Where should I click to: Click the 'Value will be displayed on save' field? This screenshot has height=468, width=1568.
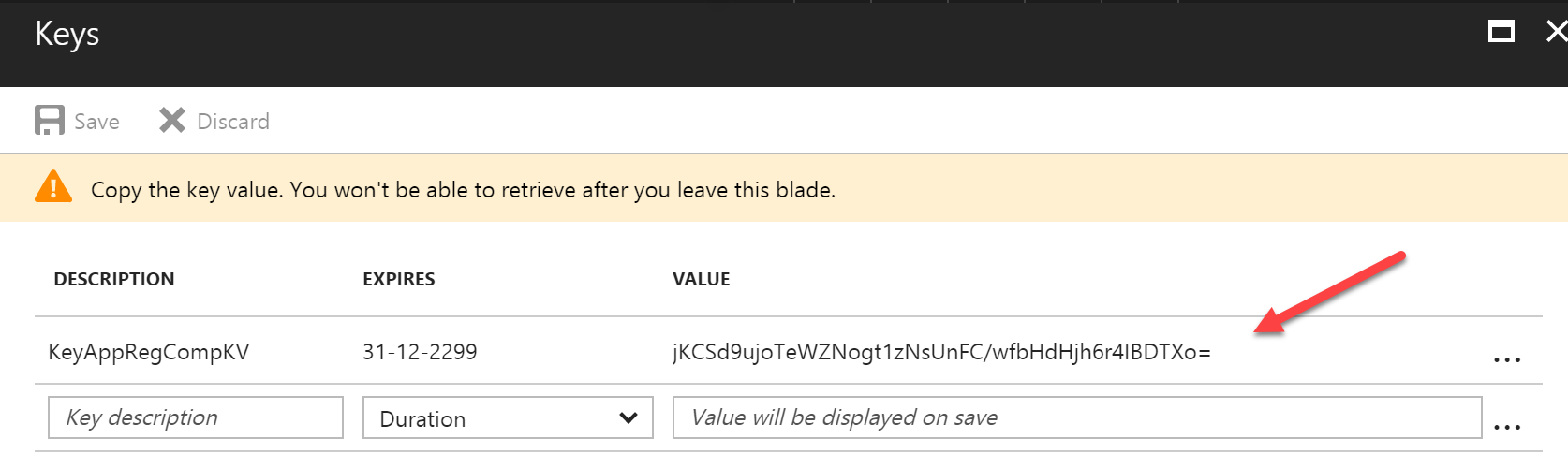coord(1077,417)
